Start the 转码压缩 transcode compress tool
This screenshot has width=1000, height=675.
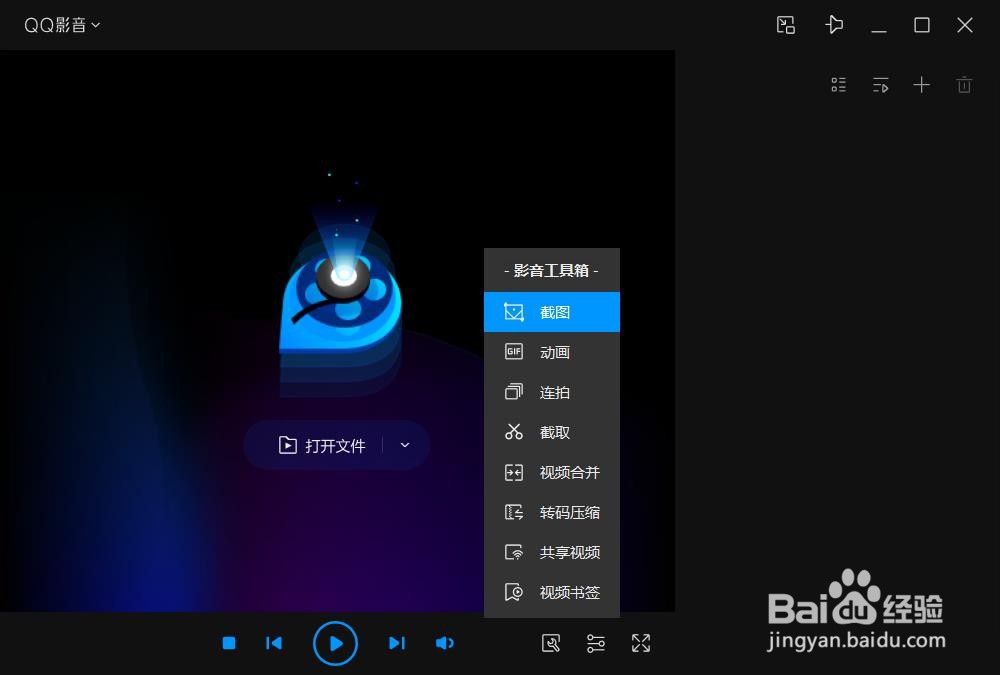552,512
